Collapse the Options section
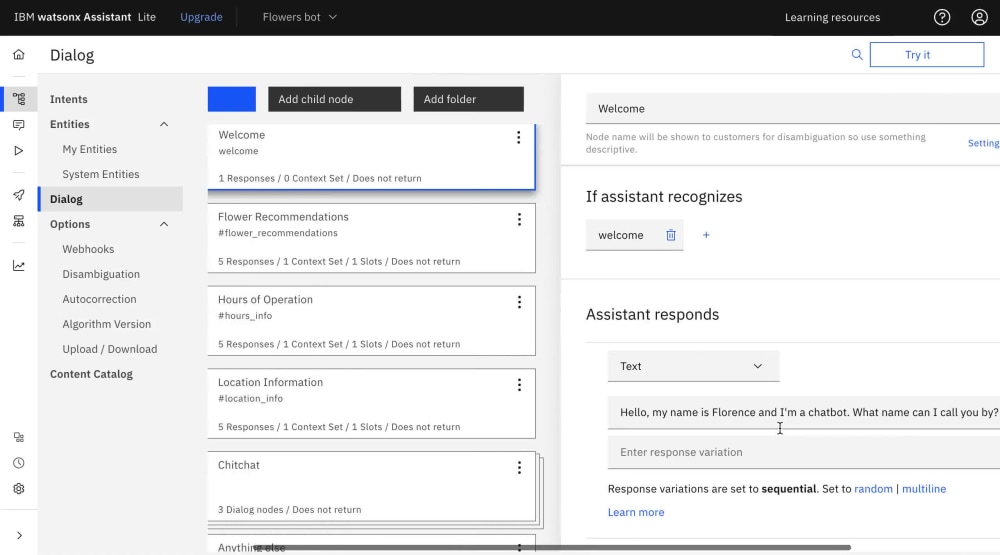 click(x=164, y=224)
